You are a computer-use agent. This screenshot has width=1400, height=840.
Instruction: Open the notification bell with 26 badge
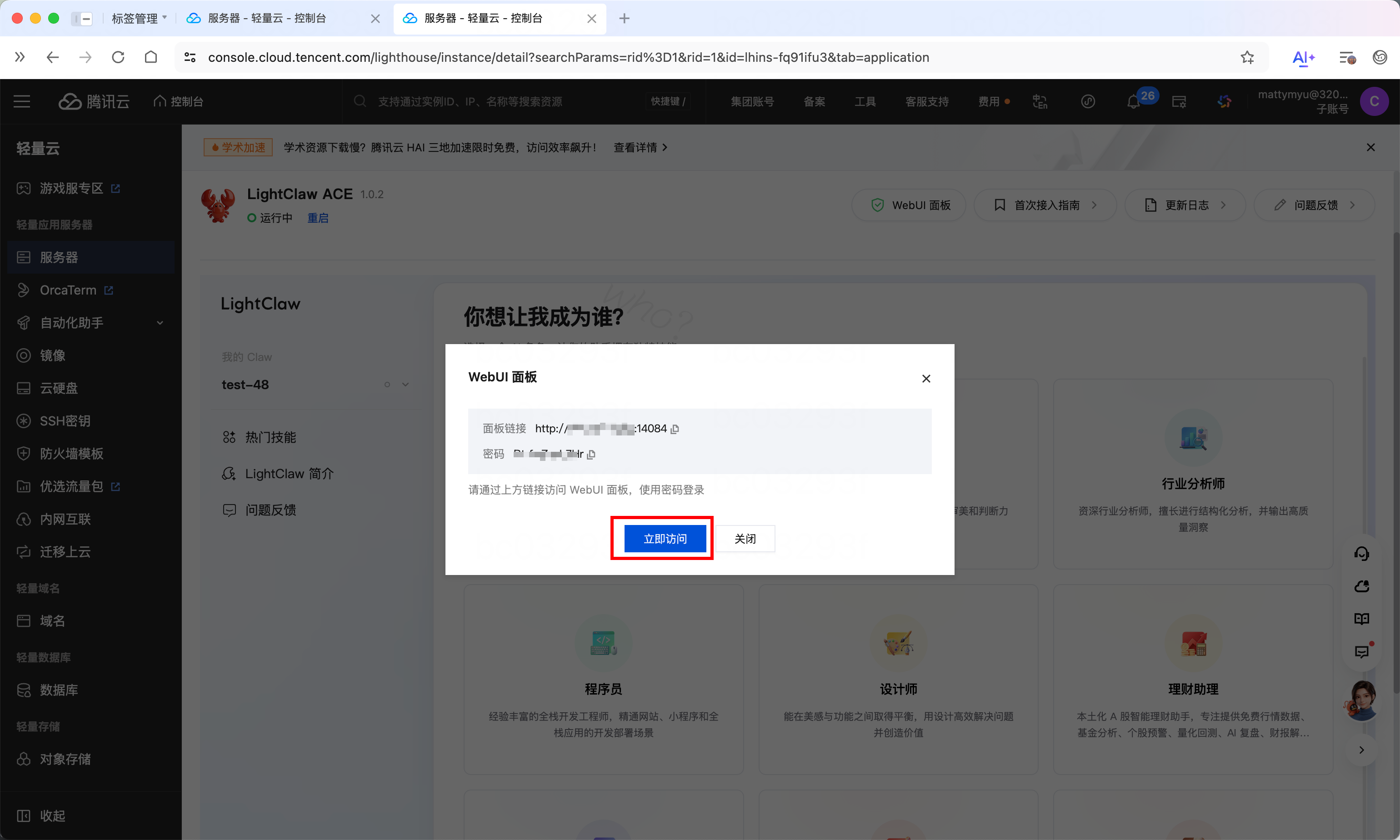(x=1134, y=102)
